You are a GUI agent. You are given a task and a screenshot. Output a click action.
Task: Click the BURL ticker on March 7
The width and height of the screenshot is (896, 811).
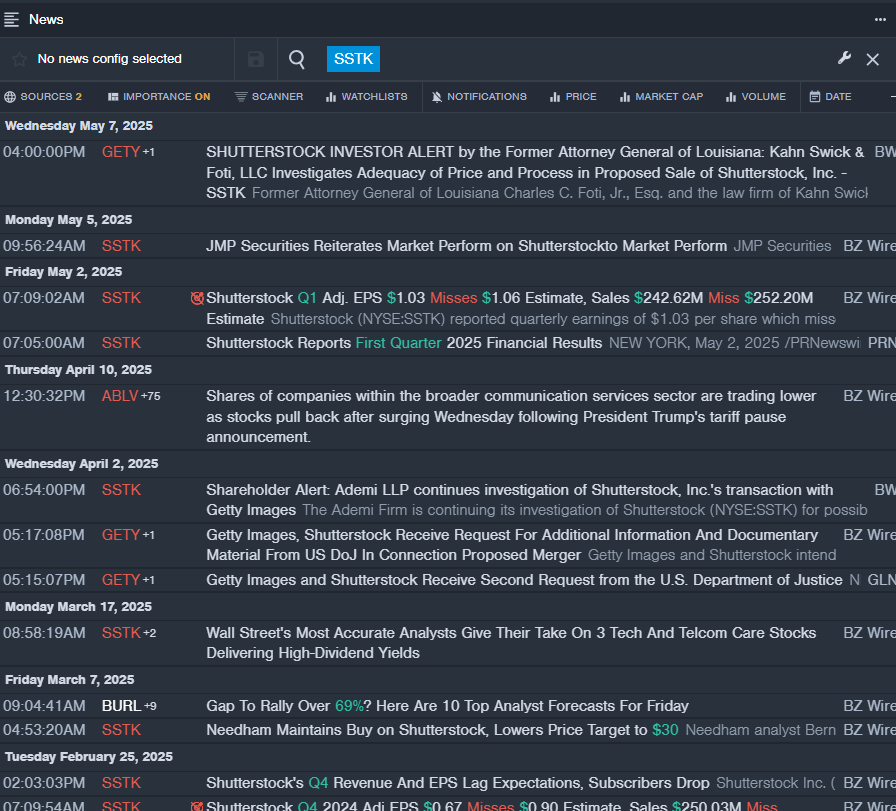click(x=121, y=706)
